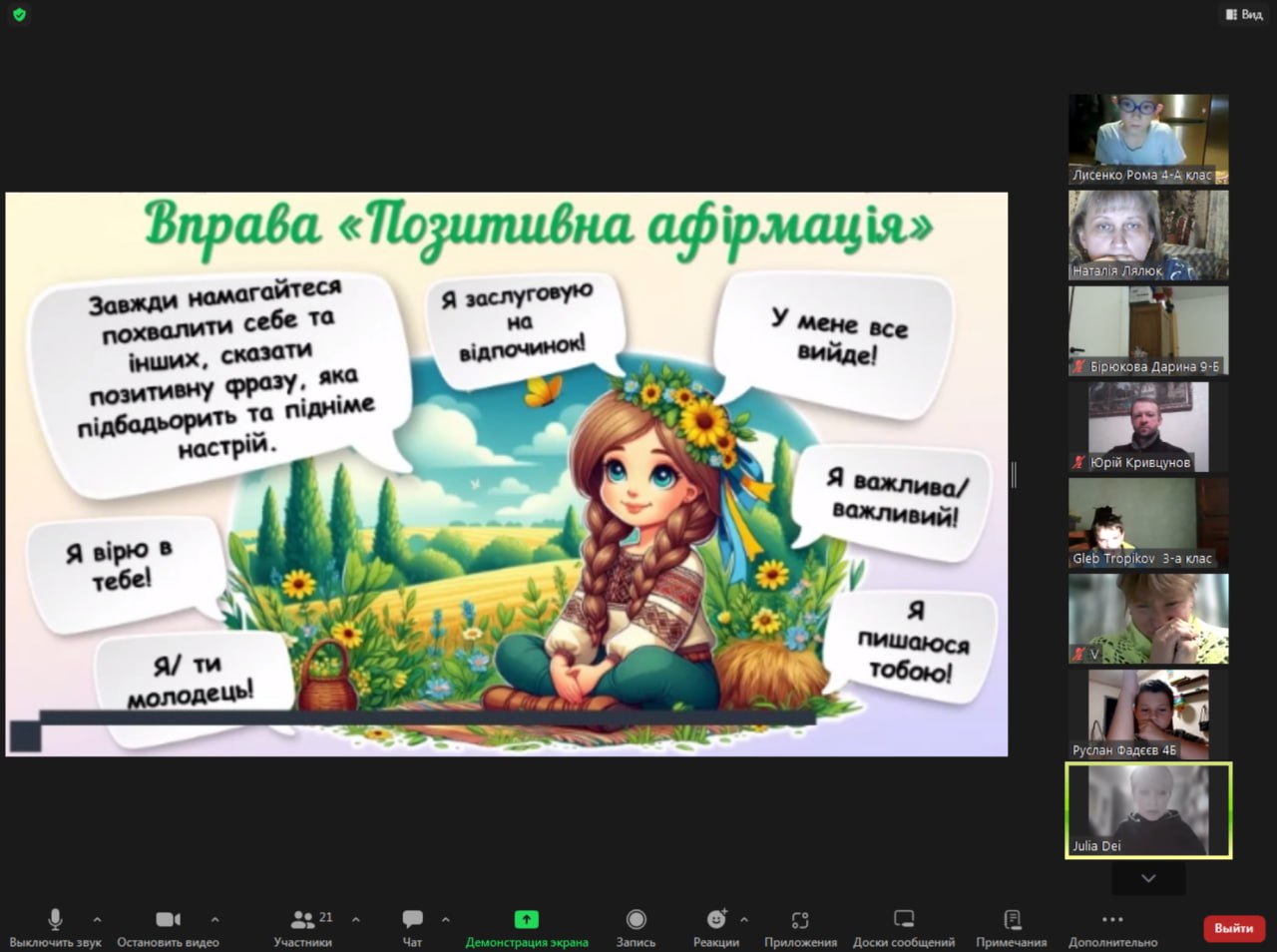Click the green encryption shield icon
The height and width of the screenshot is (952, 1277).
pos(19,15)
